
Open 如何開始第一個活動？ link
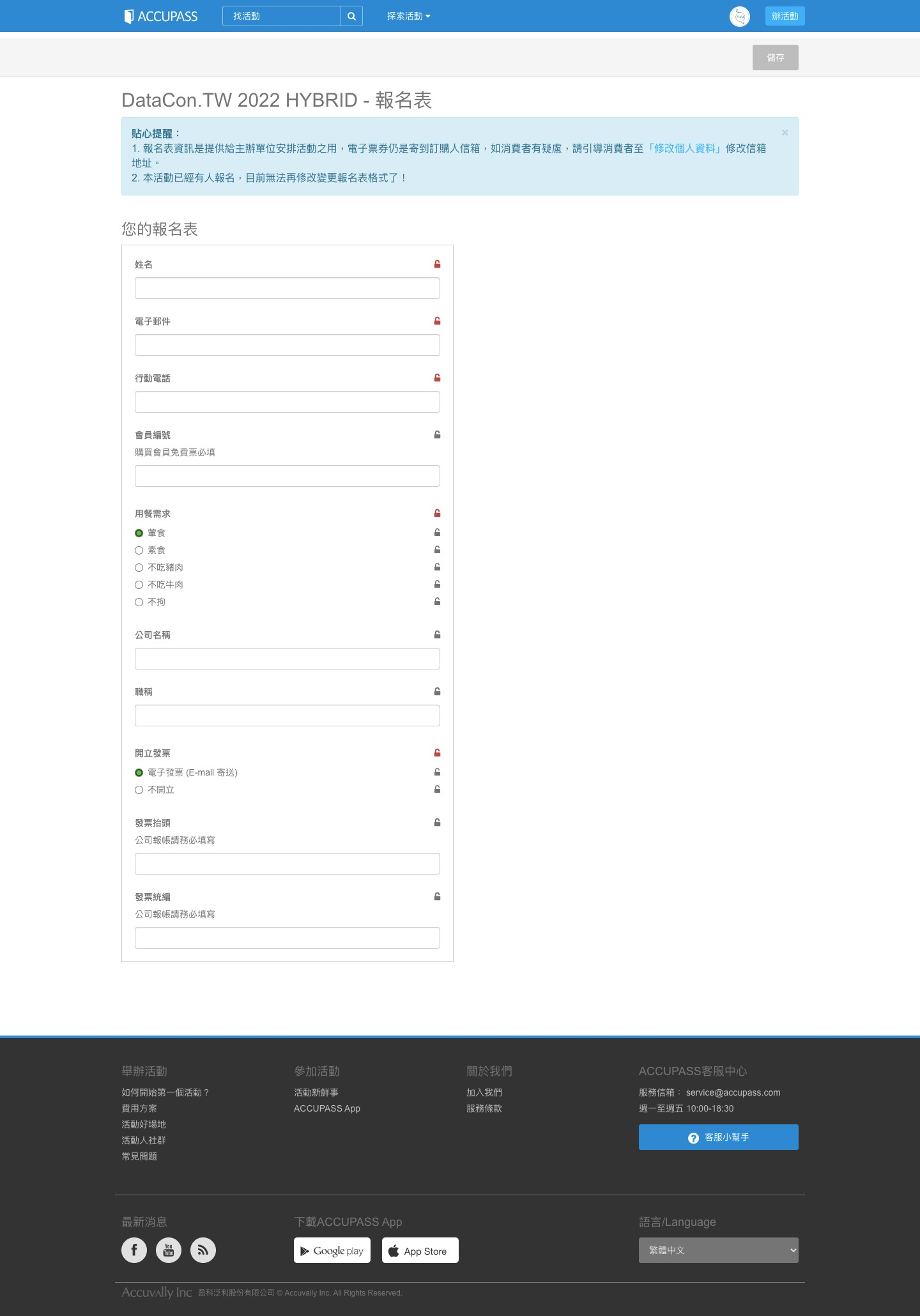pos(166,1092)
